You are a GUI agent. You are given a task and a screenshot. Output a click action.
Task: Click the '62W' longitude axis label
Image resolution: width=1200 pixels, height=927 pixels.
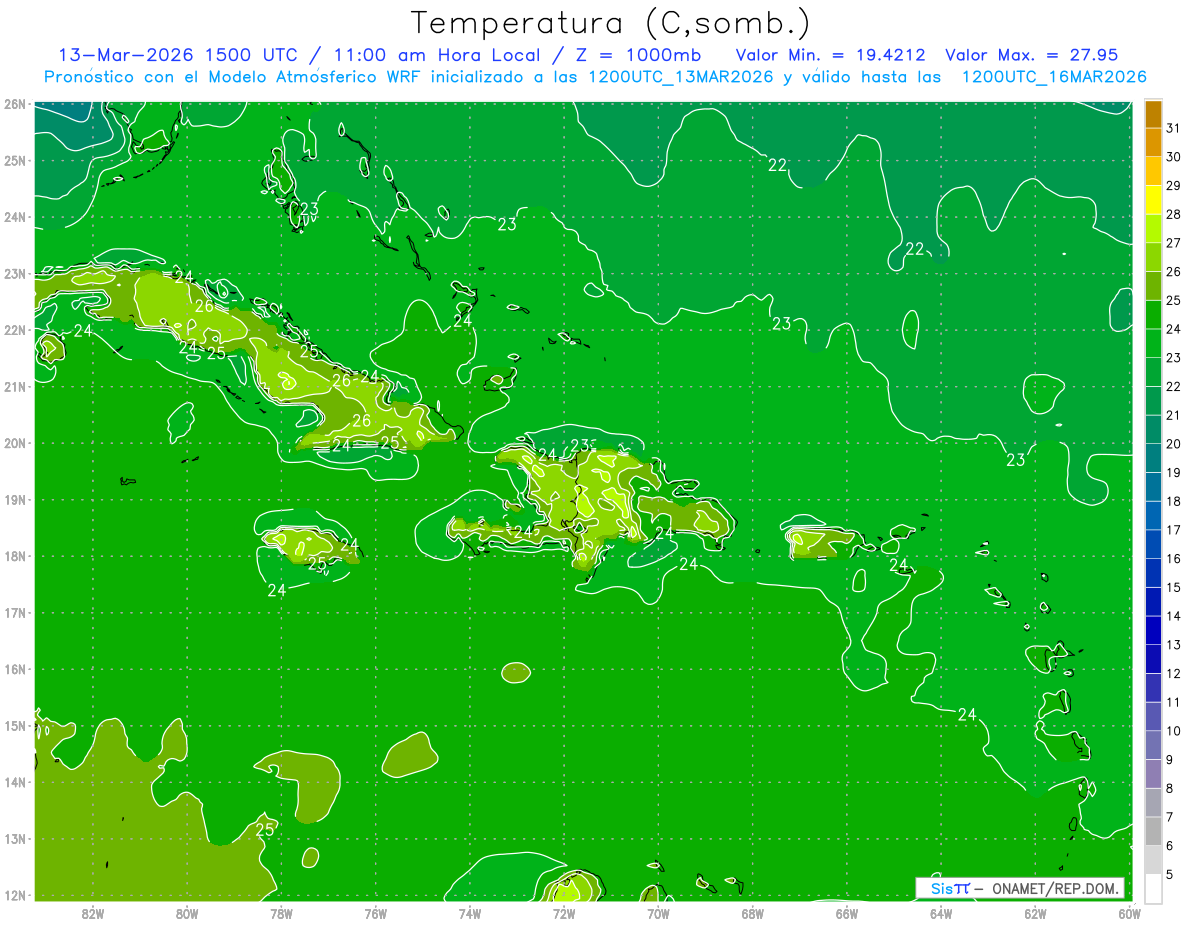tap(1035, 913)
